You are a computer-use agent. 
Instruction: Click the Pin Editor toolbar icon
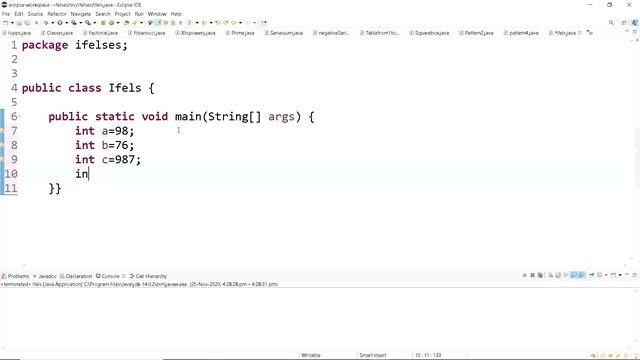tap(264, 23)
